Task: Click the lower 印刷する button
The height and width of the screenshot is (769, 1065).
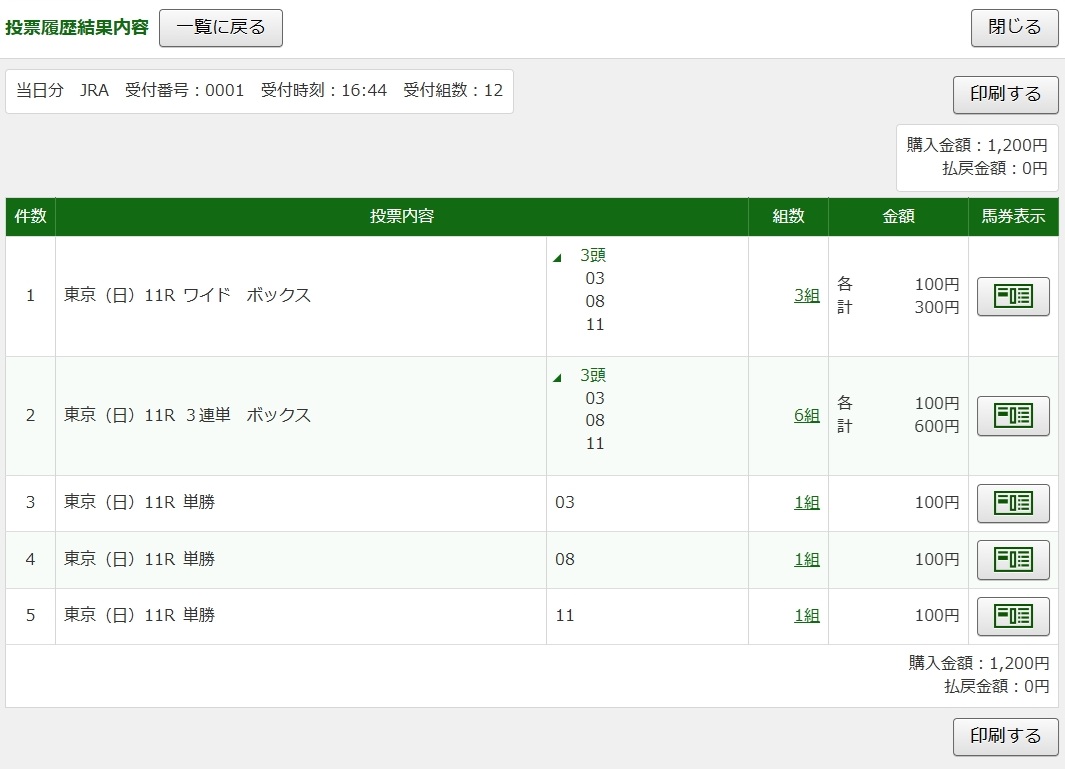Action: 1005,736
